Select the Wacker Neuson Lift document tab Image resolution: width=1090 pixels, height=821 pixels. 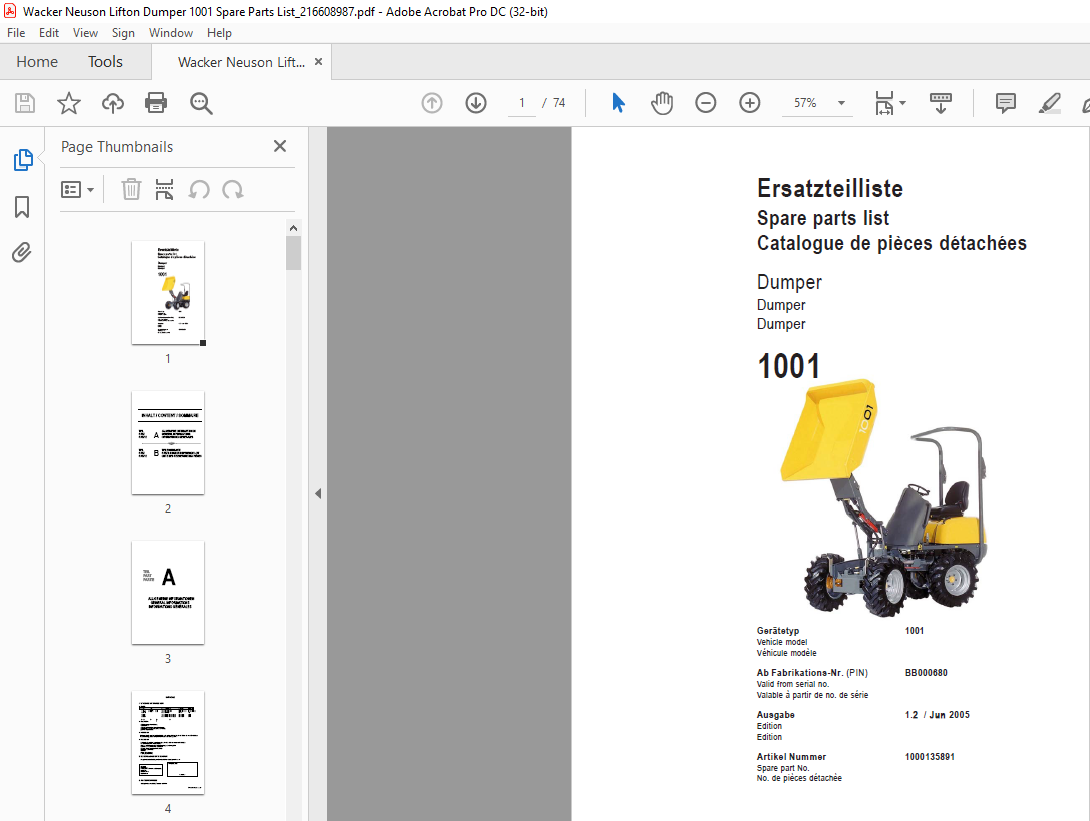coord(241,62)
